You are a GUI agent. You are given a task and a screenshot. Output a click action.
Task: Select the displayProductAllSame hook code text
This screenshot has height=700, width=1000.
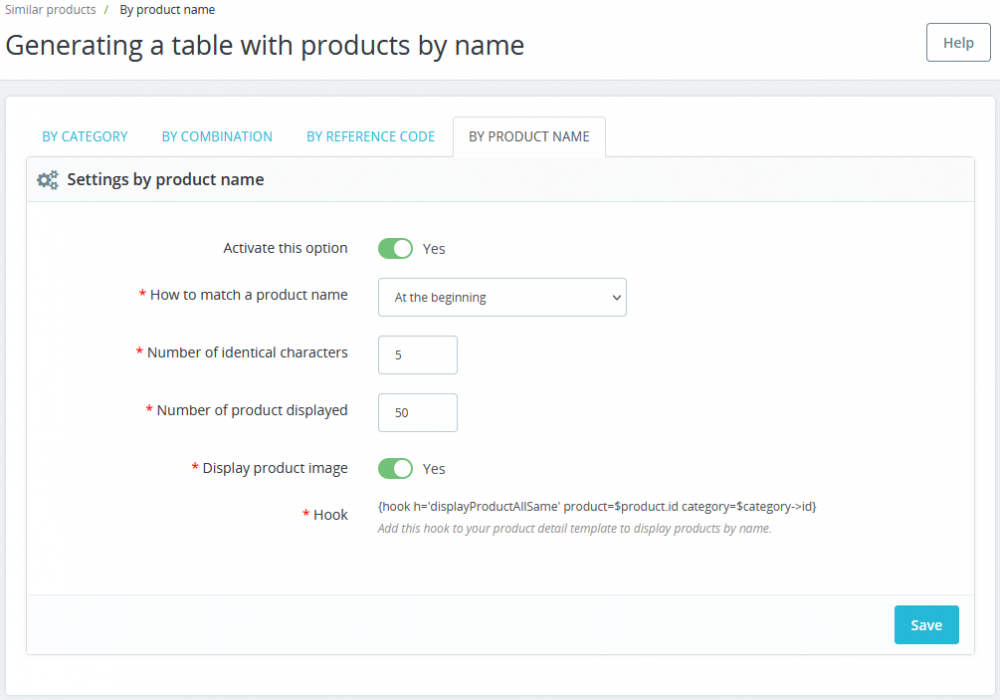click(597, 506)
